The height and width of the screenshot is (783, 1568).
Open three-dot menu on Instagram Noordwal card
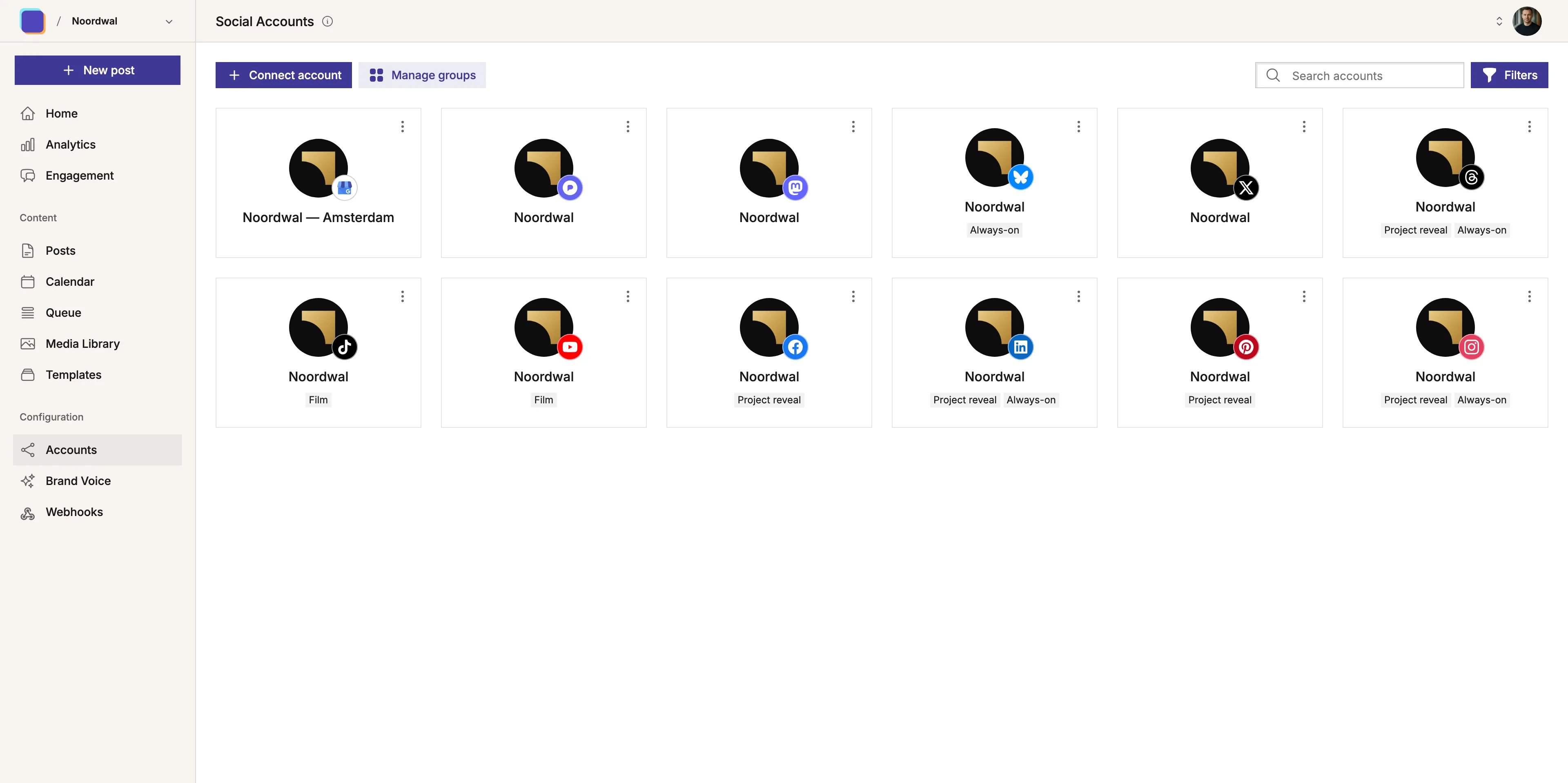(1529, 296)
